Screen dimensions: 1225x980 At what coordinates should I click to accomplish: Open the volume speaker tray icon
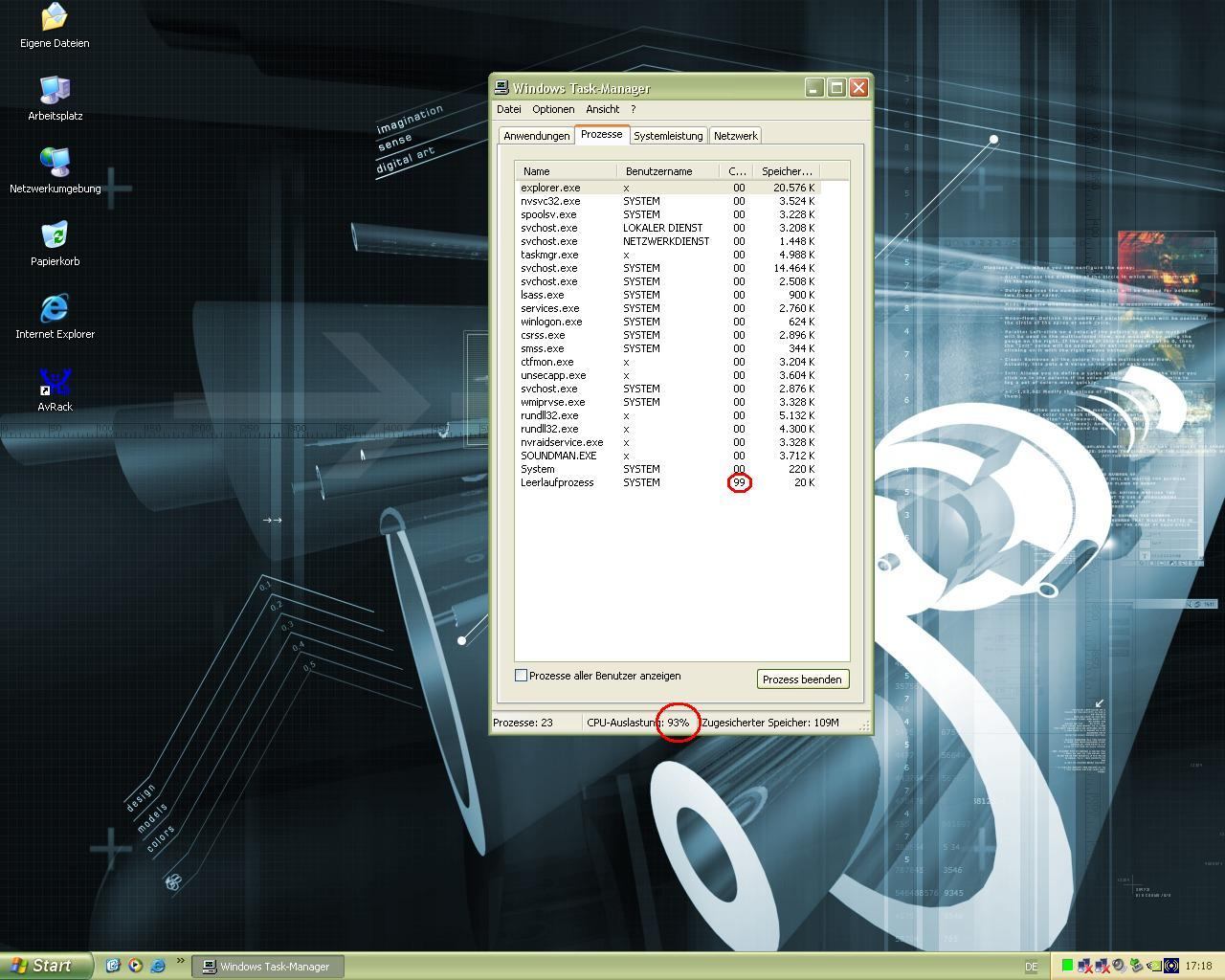[x=1120, y=966]
